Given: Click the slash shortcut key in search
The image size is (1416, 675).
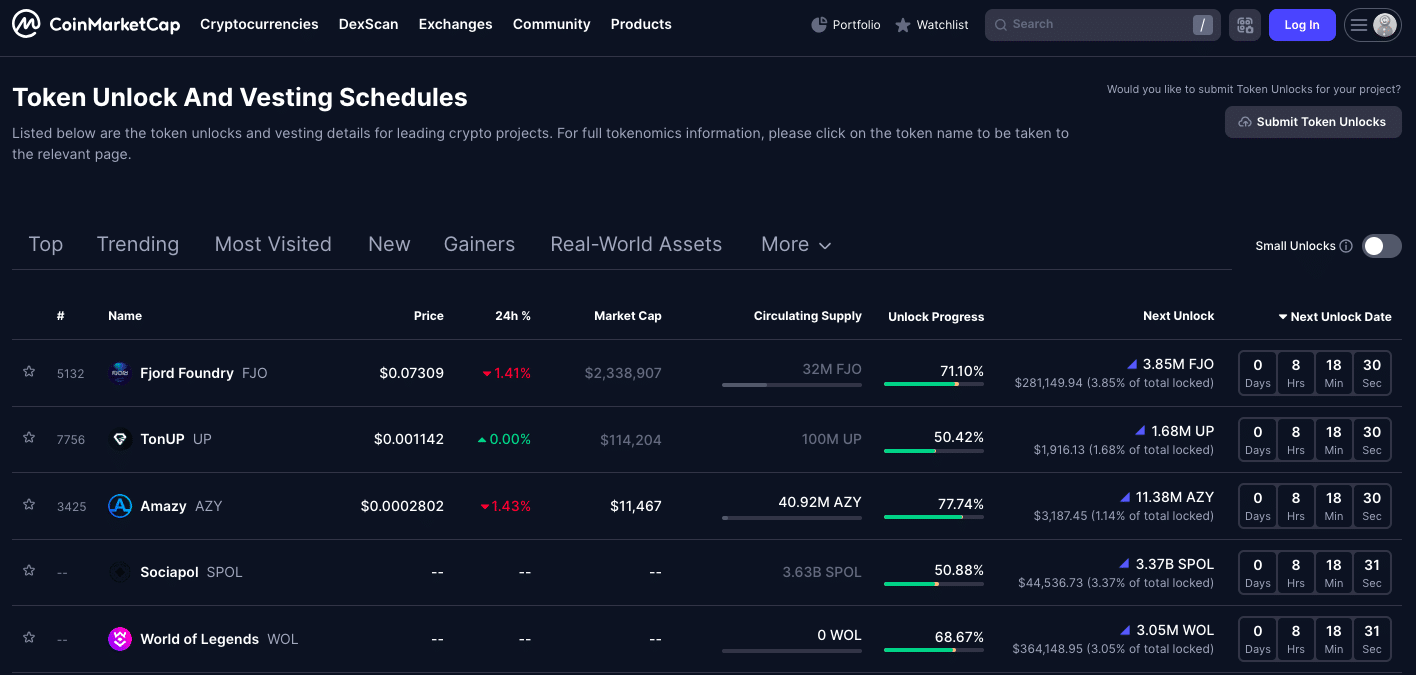Looking at the screenshot, I should click(1203, 25).
